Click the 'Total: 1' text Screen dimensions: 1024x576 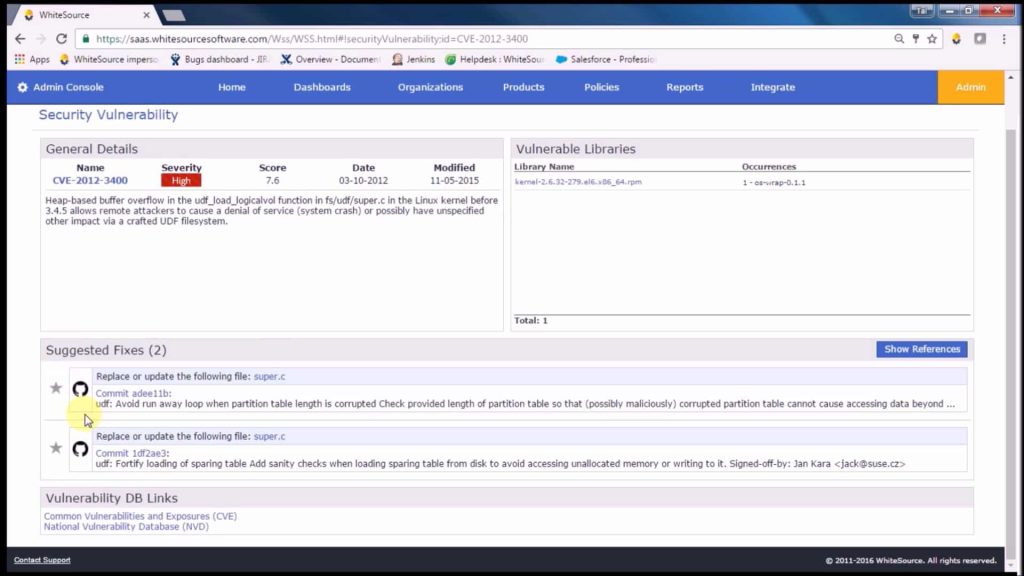tap(531, 321)
